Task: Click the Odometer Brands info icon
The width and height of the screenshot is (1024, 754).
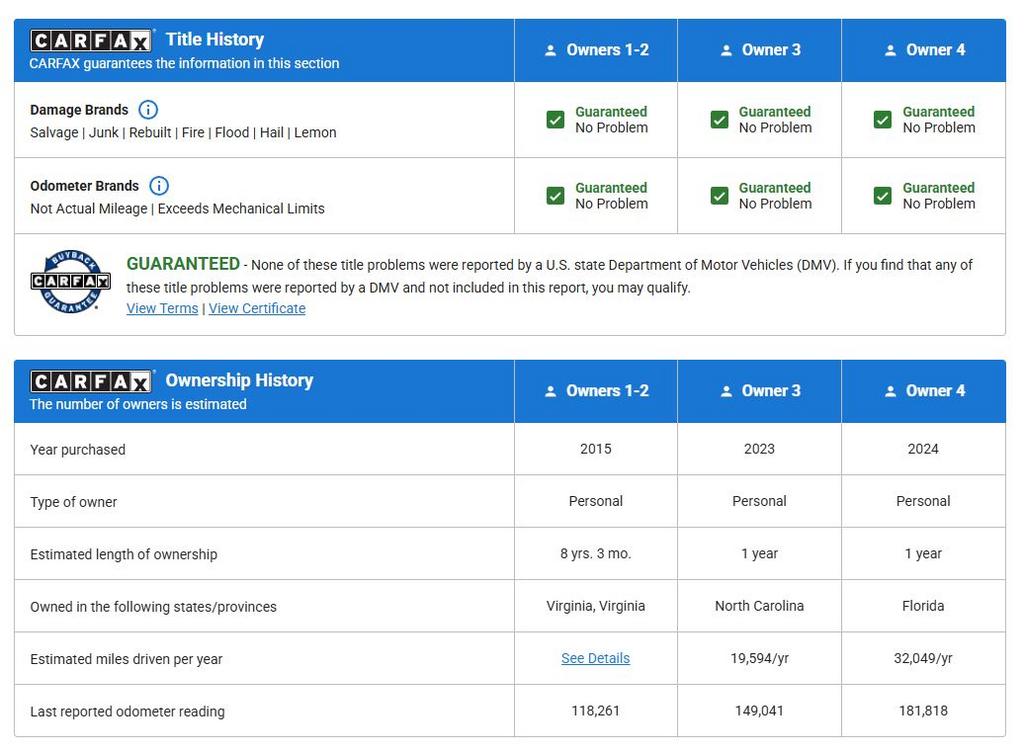Action: click(x=159, y=186)
